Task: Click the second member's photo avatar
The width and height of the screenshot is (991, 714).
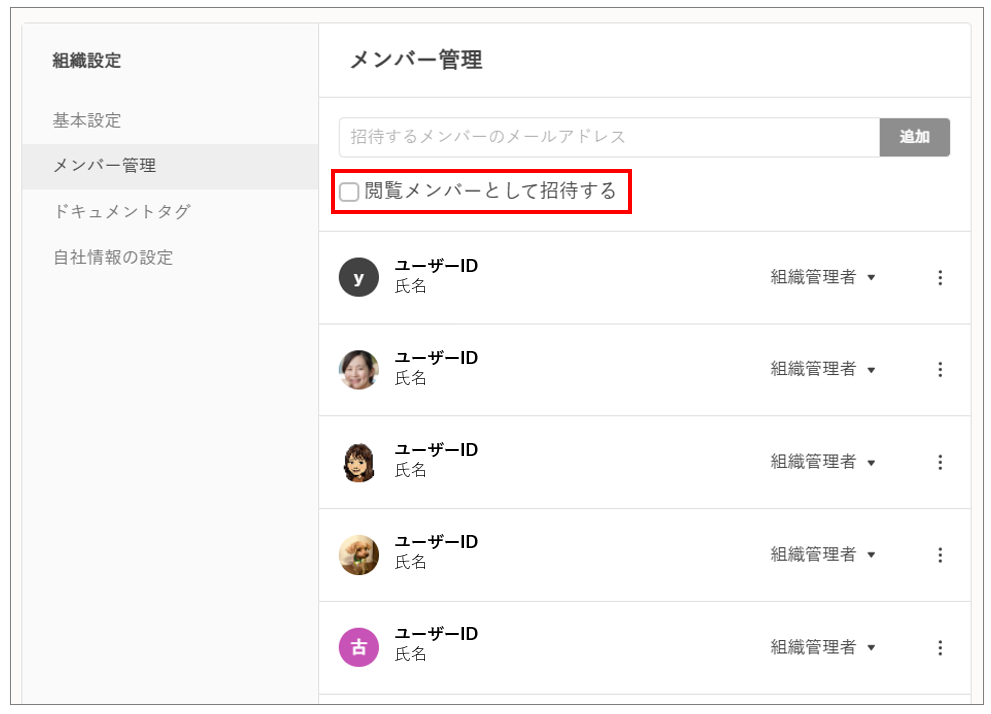Action: [359, 370]
